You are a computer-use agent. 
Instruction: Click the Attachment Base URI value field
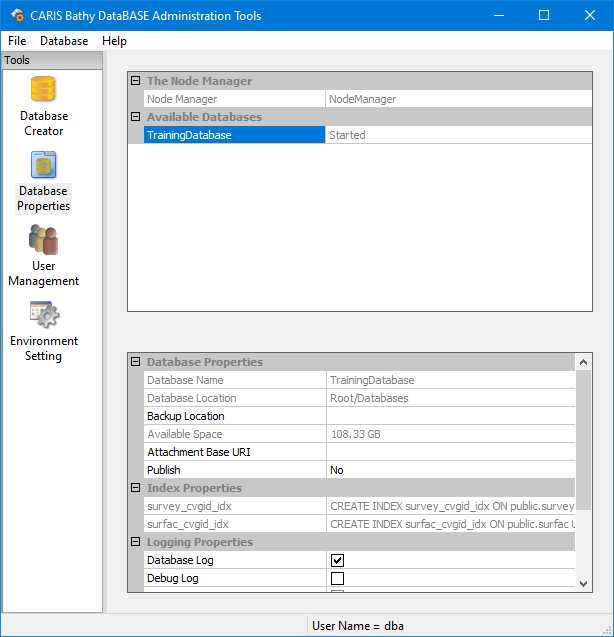[x=450, y=452]
